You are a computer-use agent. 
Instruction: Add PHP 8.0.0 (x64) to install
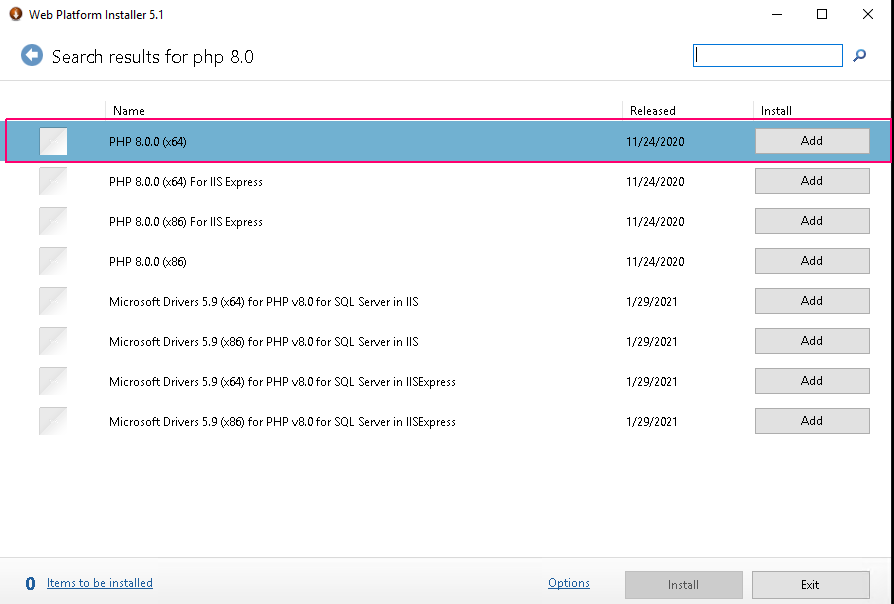tap(812, 141)
